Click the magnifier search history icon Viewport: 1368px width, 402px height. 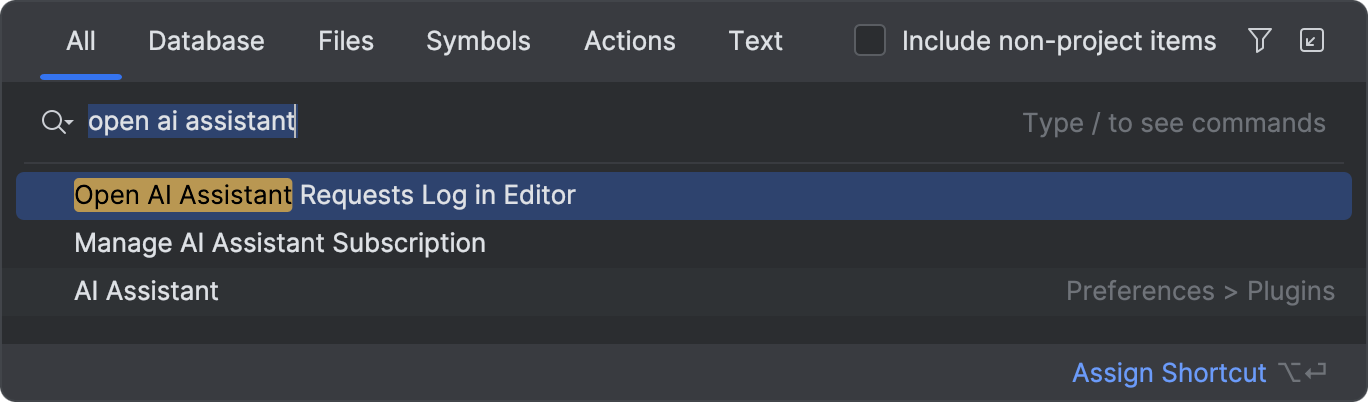point(58,123)
